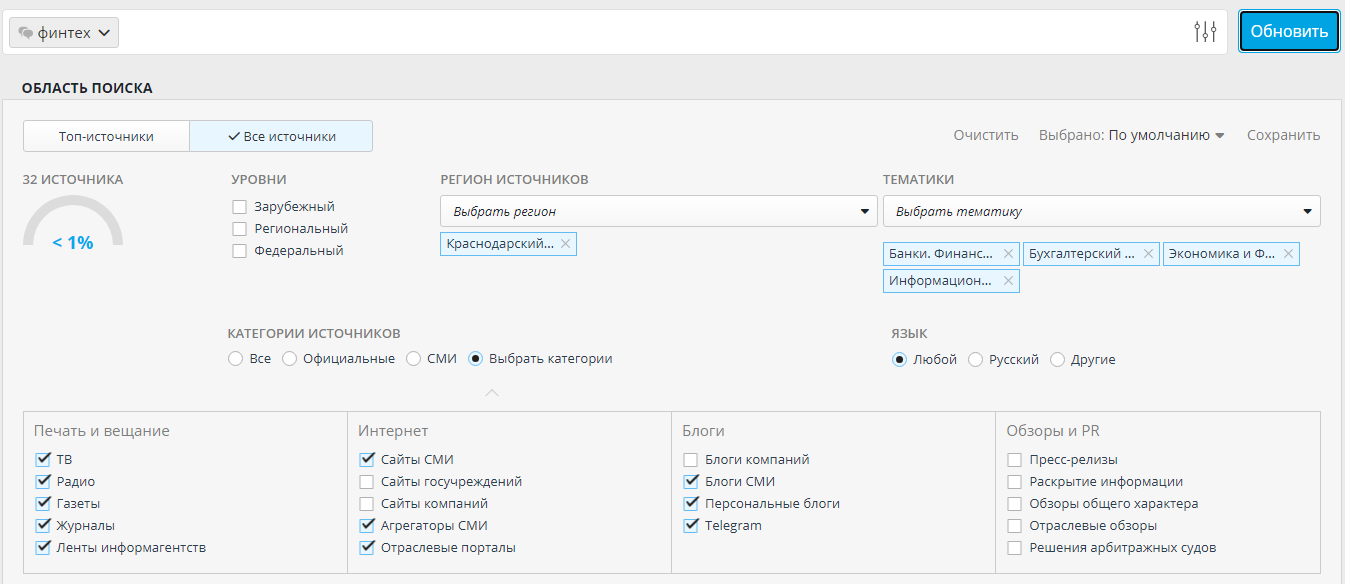Select the СМИ category radio button
1345x584 pixels.
click(413, 359)
